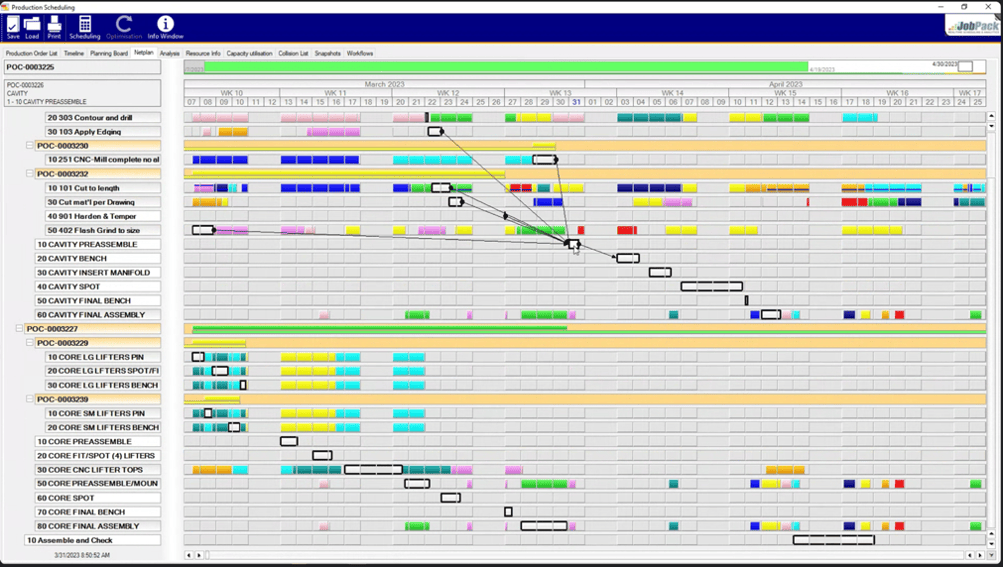This screenshot has width=1008, height=571.
Task: Select the POC-0003225 header field
Action: pyautogui.click(x=82, y=68)
